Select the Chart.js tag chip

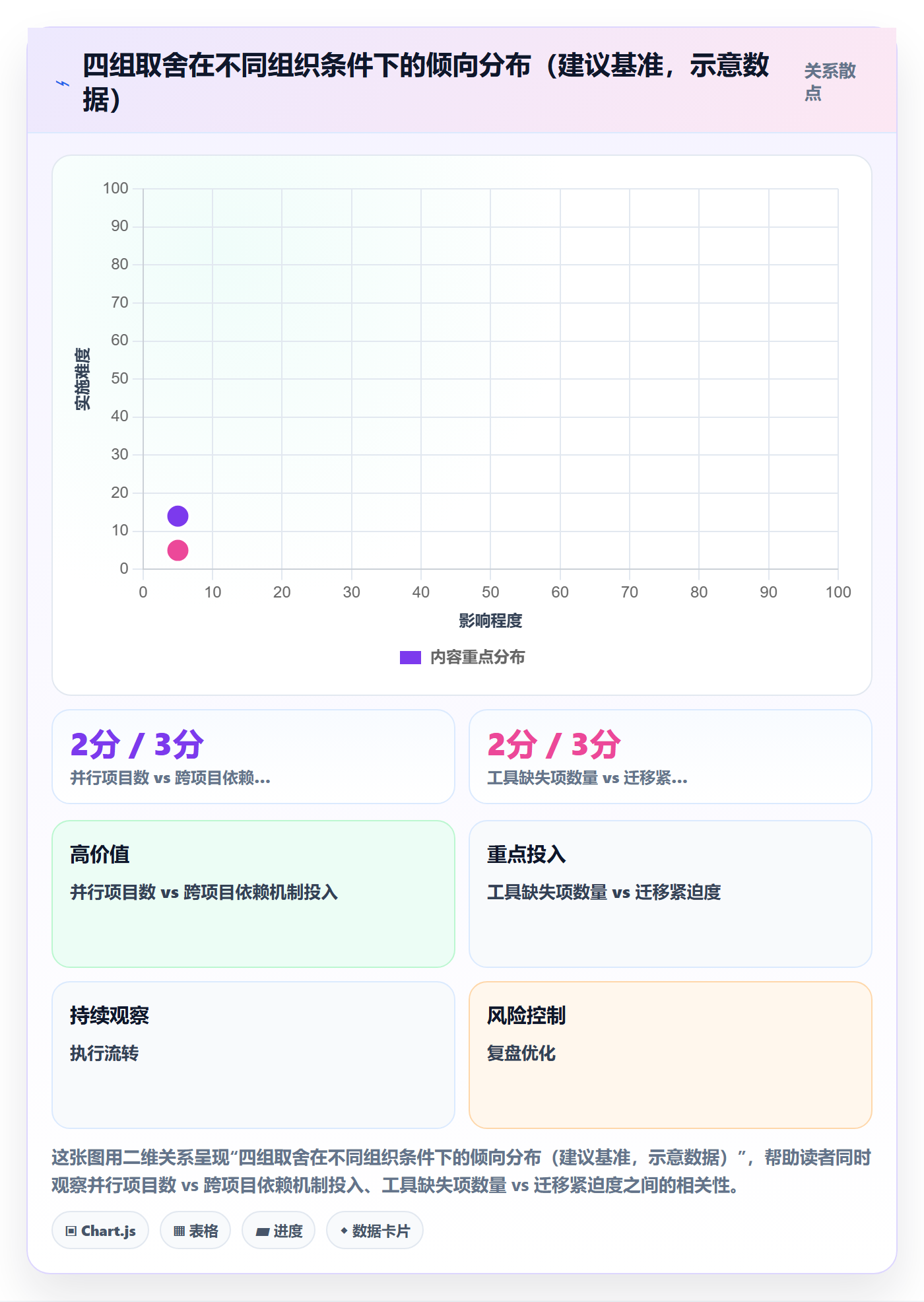click(x=100, y=1231)
